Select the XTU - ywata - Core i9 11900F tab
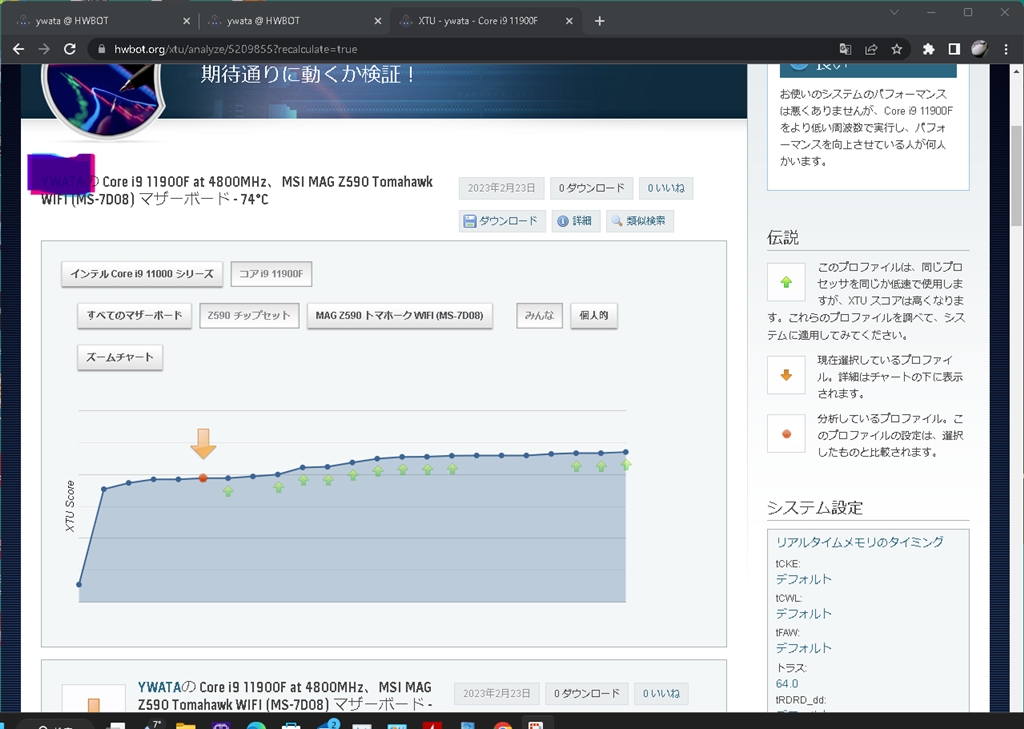Image resolution: width=1024 pixels, height=729 pixels. [x=484, y=21]
